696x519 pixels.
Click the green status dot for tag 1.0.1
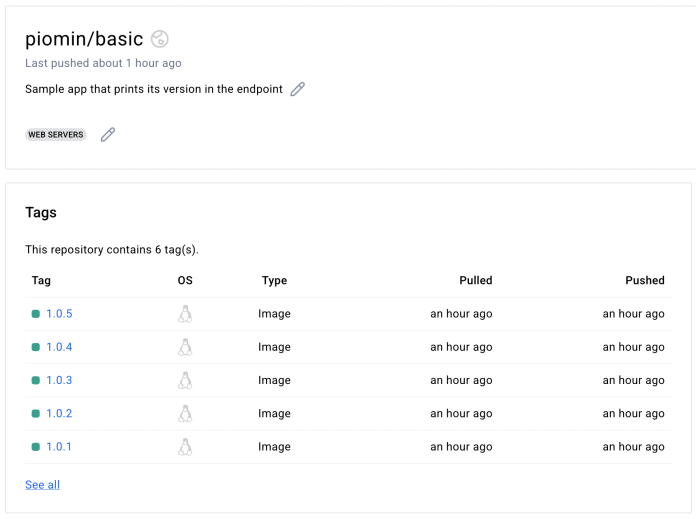[x=36, y=447]
